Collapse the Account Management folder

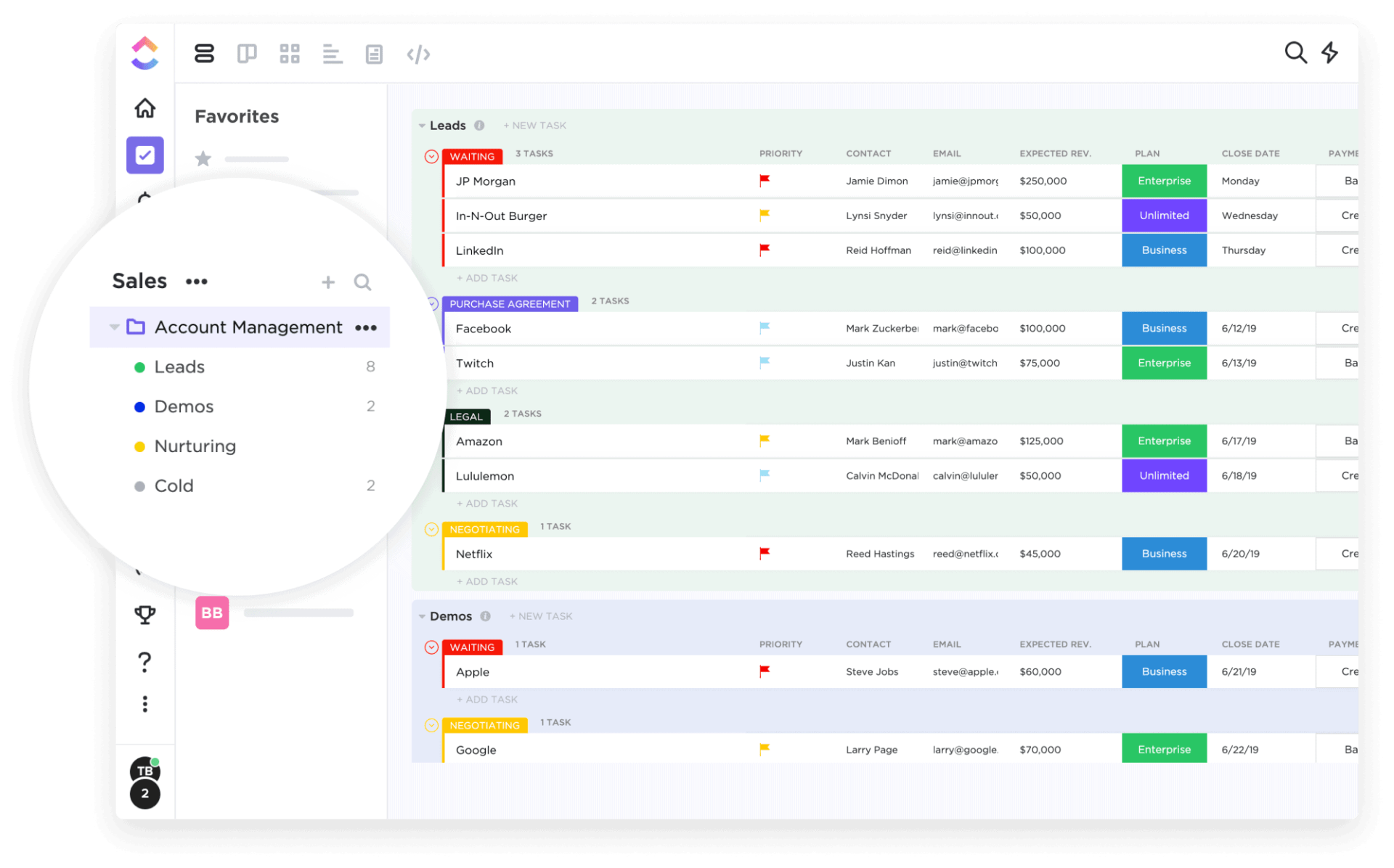tap(114, 327)
